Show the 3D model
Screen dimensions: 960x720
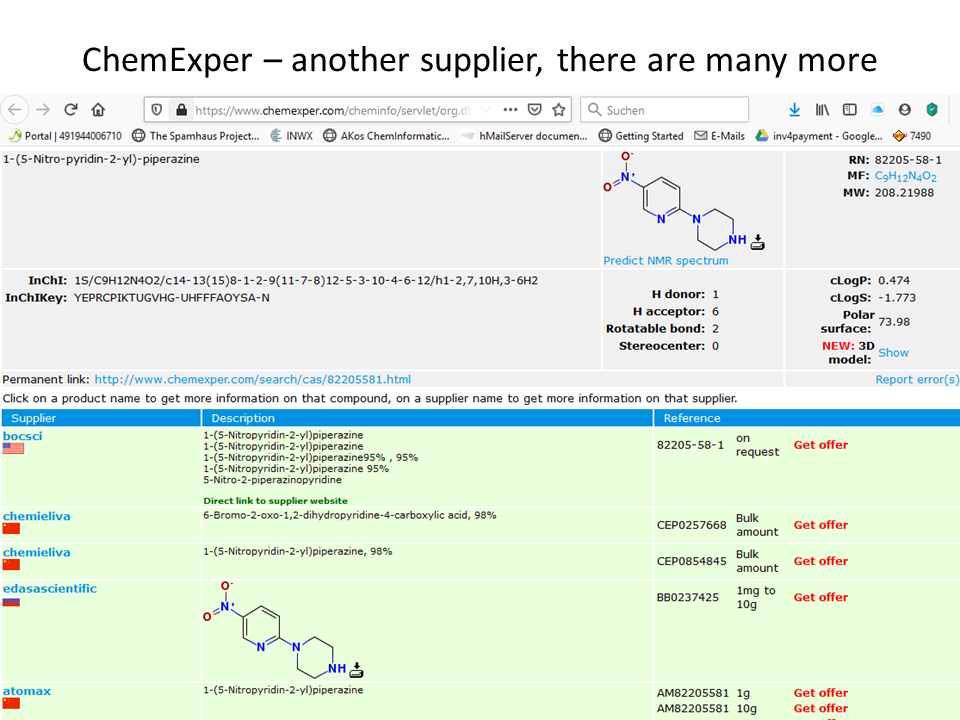pos(893,353)
